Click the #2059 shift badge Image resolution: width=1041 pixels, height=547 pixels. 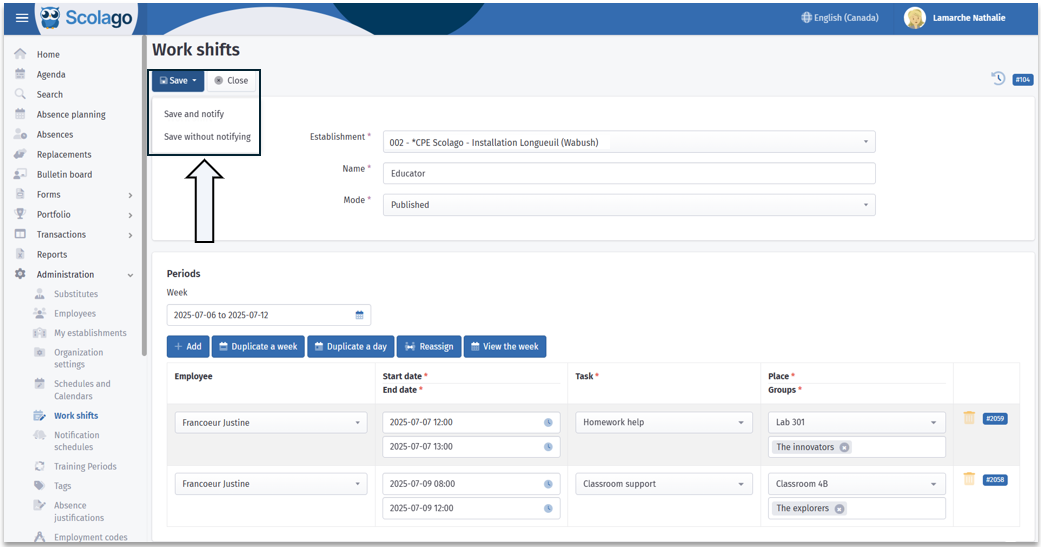pyautogui.click(x=995, y=419)
